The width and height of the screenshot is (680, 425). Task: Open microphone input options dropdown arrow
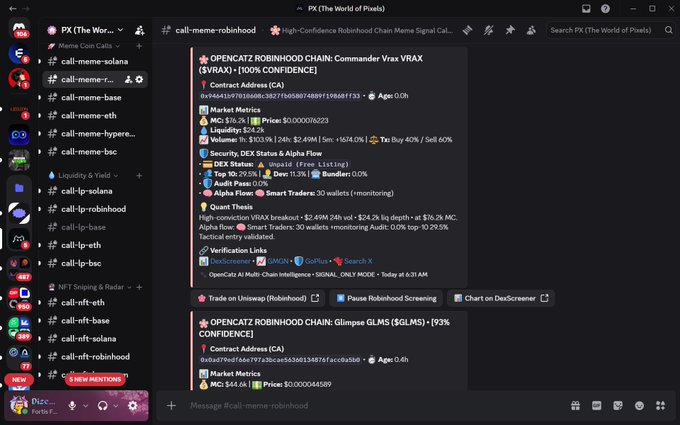click(x=85, y=405)
